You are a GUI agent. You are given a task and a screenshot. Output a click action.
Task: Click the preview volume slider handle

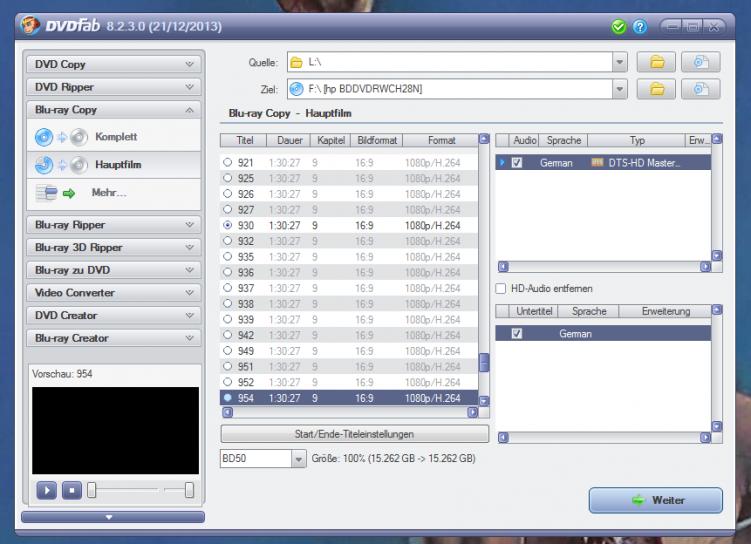tap(189, 490)
